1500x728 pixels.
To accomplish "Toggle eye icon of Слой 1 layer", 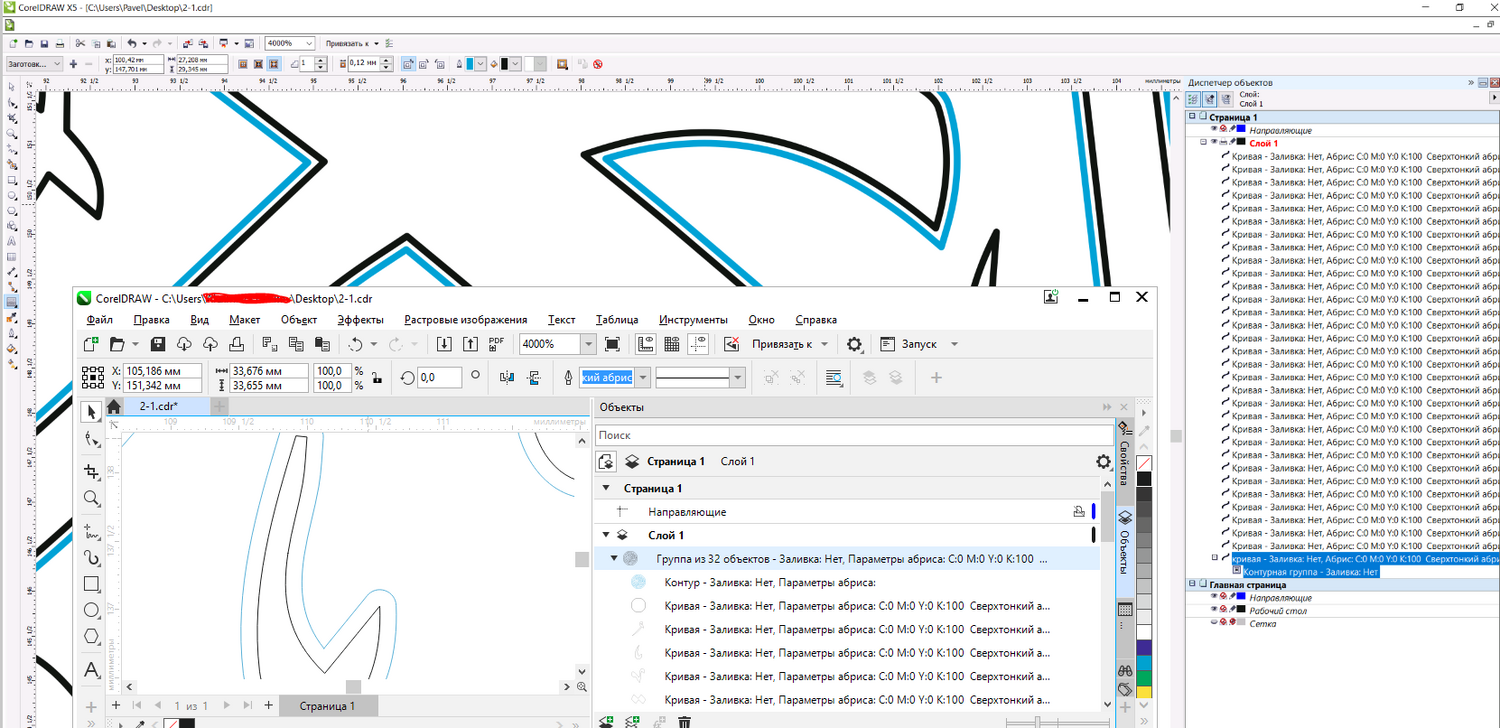I will (x=1214, y=143).
